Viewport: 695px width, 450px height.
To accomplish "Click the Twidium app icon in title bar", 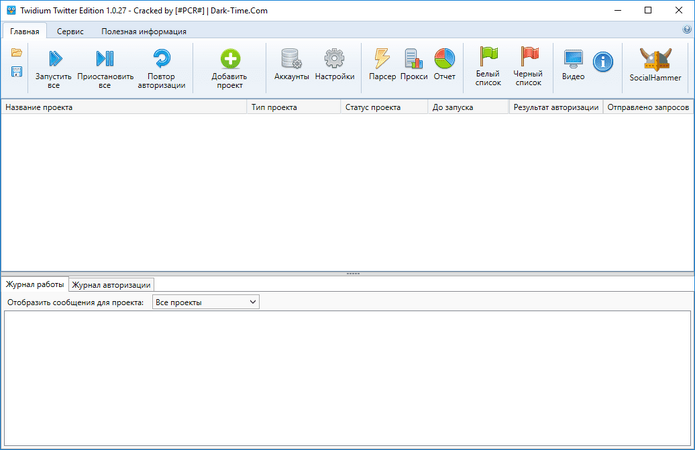I will pos(11,10).
